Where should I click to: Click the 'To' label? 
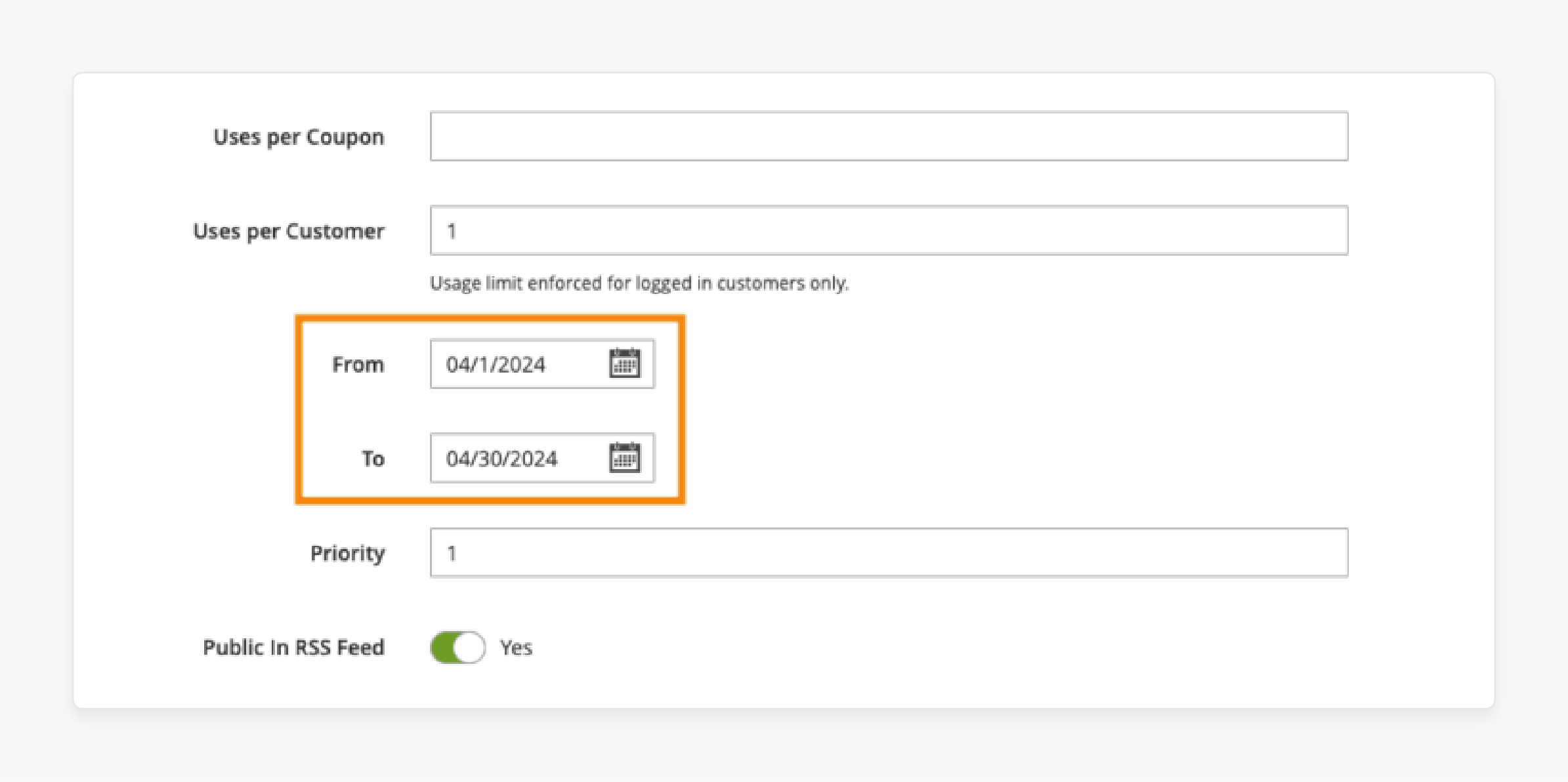(373, 459)
